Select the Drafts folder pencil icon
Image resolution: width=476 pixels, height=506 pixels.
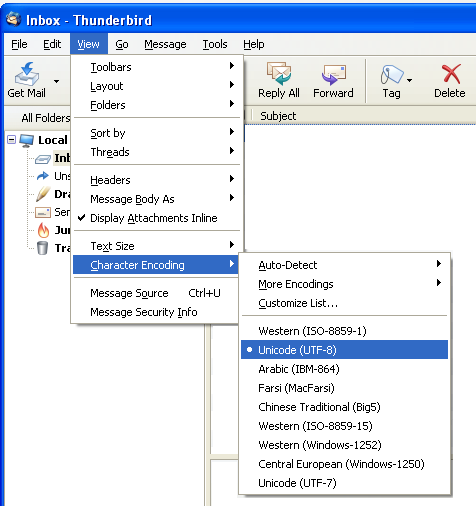[43, 194]
